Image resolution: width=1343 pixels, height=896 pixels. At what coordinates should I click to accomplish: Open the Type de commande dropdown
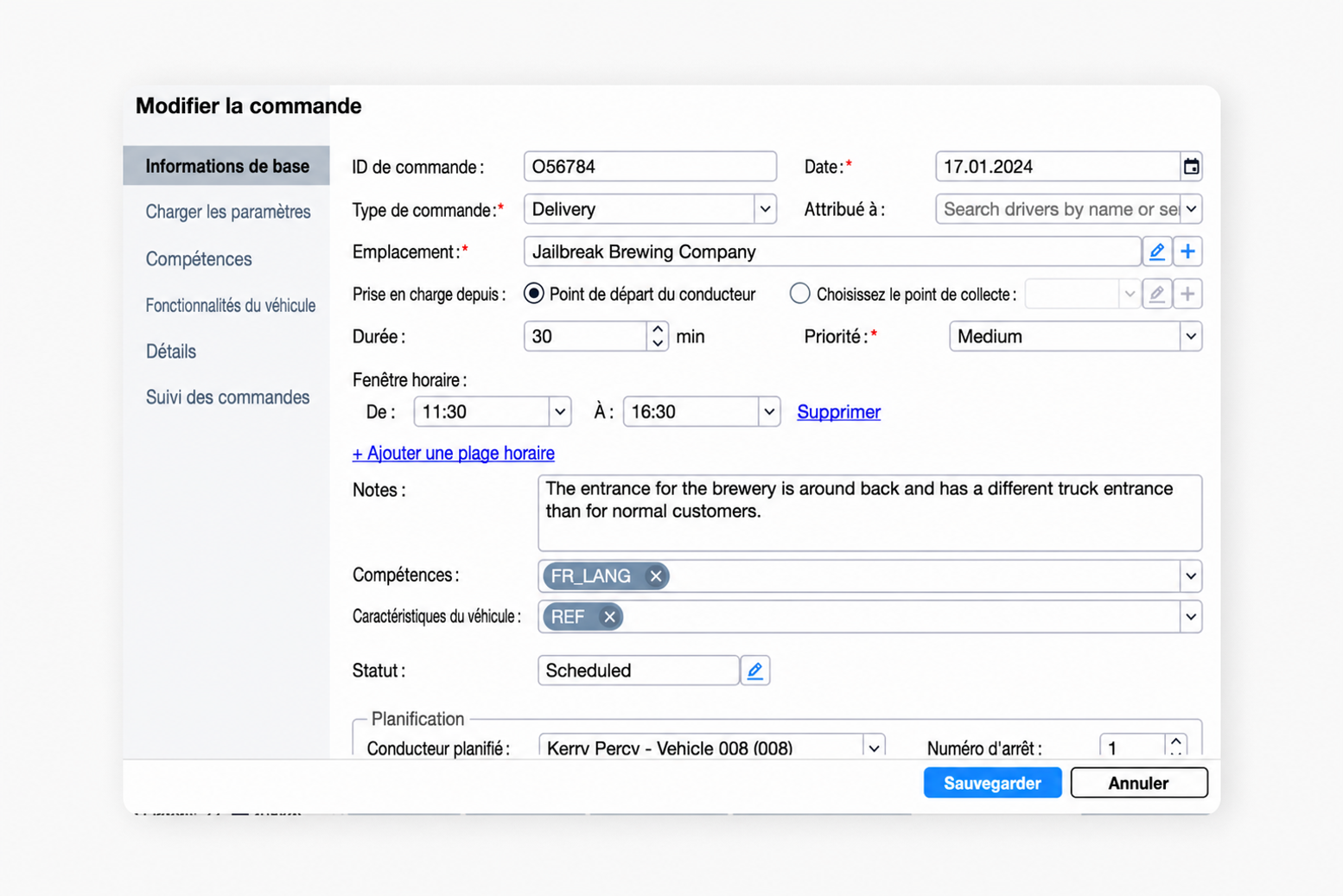(765, 209)
